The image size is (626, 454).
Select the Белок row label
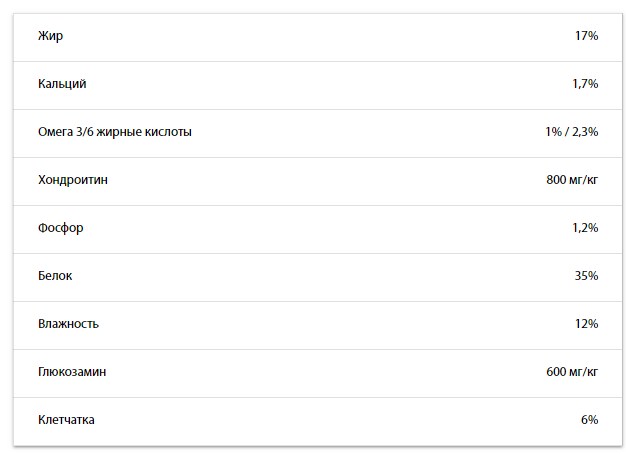pos(55,276)
